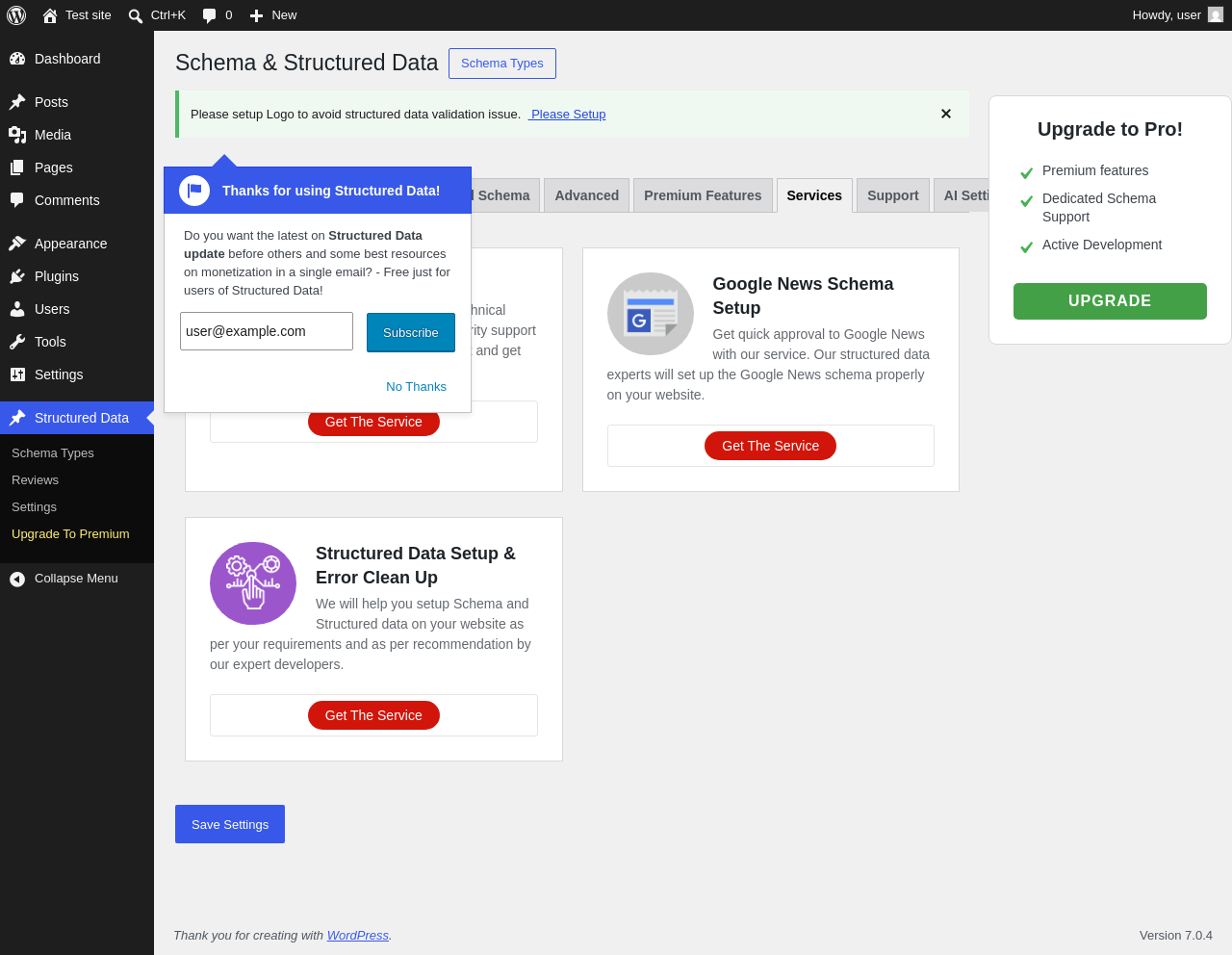This screenshot has height=955, width=1232.
Task: Open the Dashboard menu item
Action: [77, 59]
